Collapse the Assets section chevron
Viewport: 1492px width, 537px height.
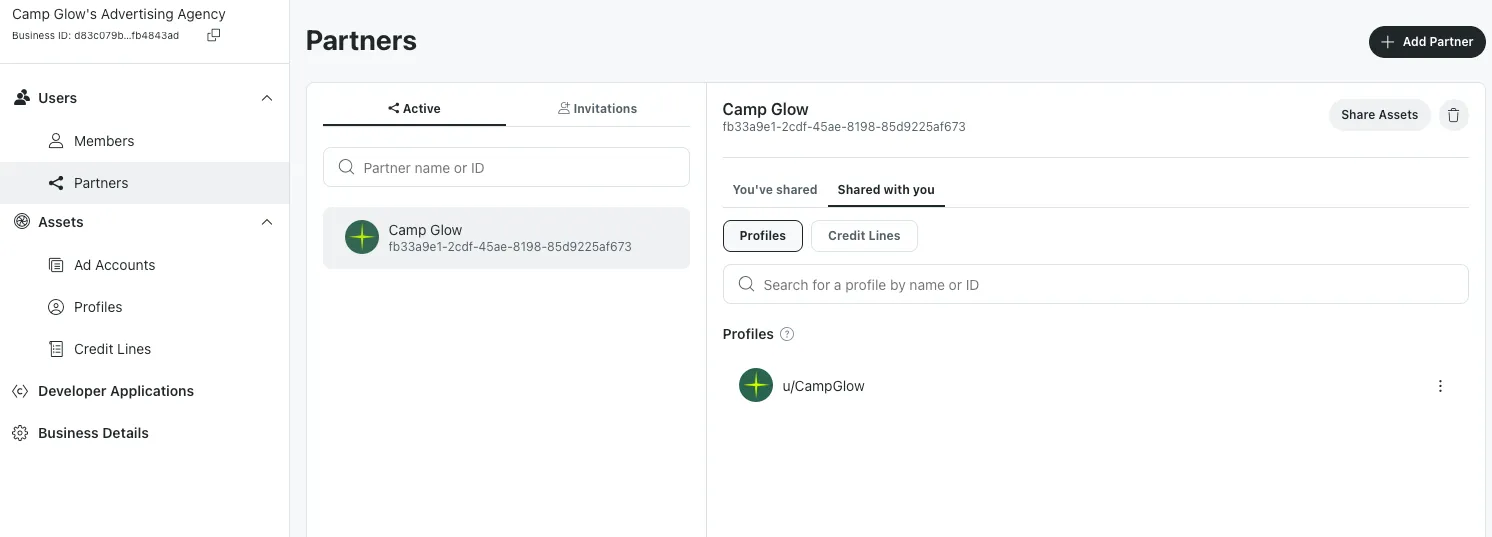coord(267,222)
